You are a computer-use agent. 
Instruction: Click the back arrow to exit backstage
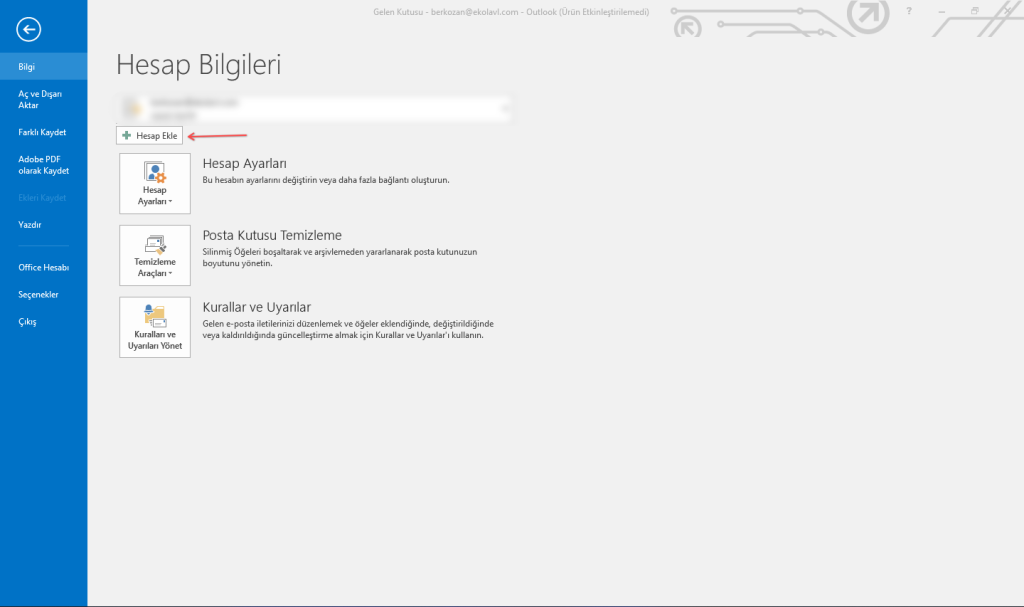tap(29, 30)
